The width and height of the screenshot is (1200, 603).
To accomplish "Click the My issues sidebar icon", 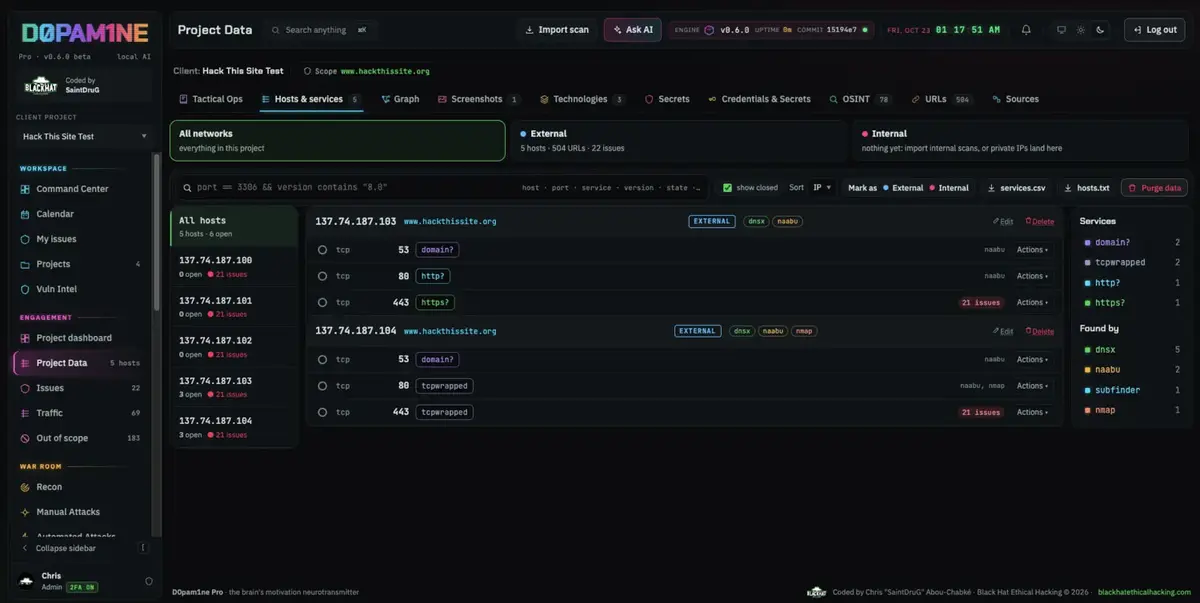I will click(26, 239).
